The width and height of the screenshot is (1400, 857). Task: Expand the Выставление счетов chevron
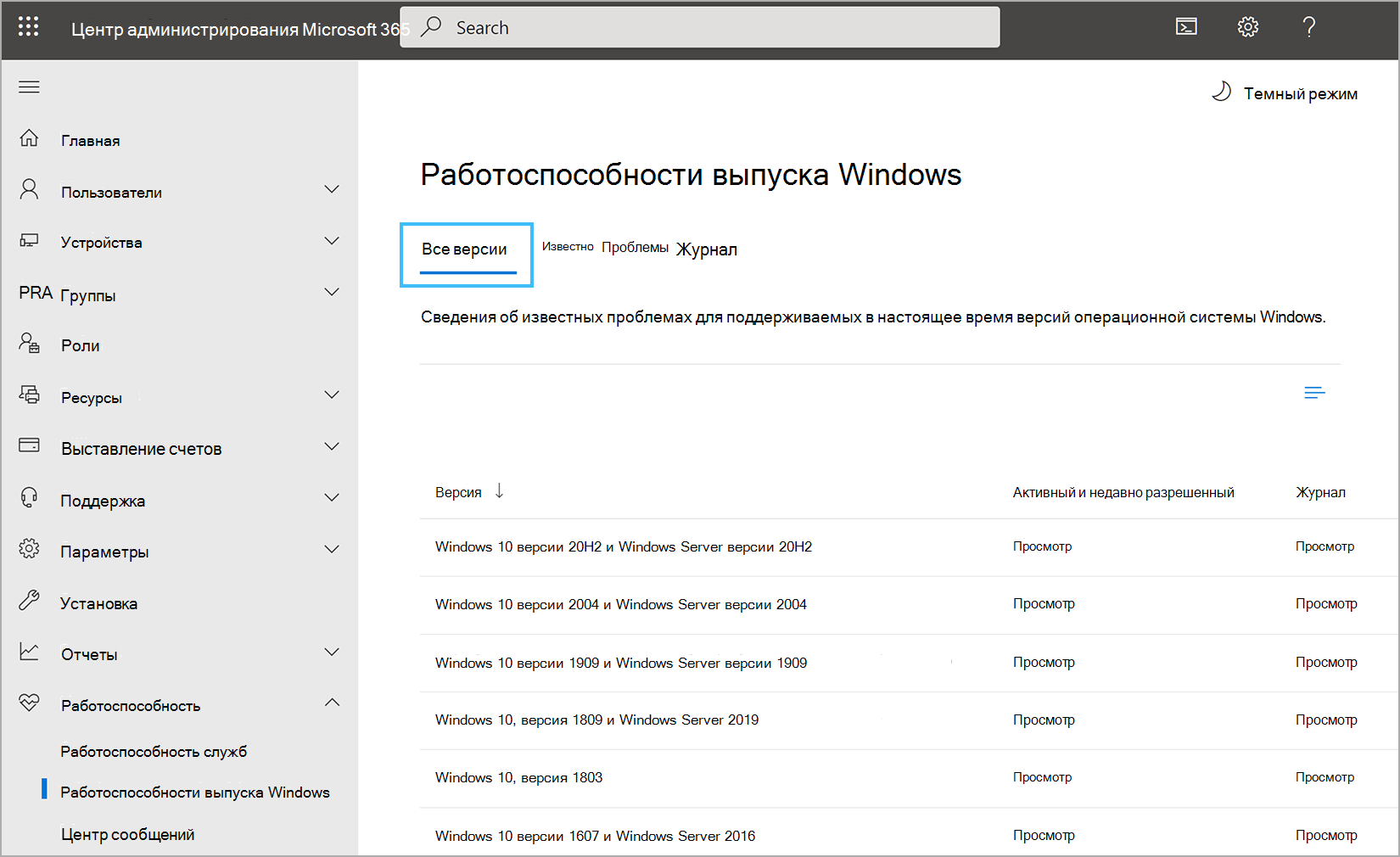332,446
